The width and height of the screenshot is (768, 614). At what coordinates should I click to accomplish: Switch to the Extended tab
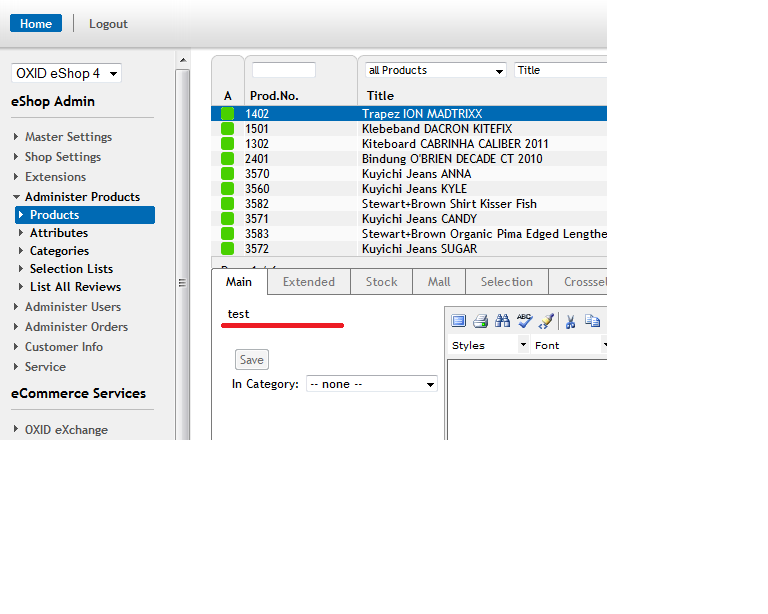click(x=309, y=282)
